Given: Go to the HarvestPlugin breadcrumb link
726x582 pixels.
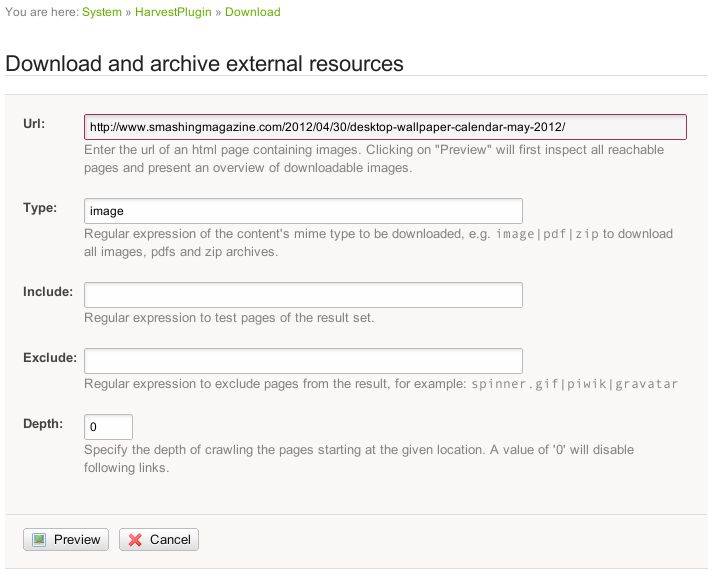Looking at the screenshot, I should click(173, 12).
